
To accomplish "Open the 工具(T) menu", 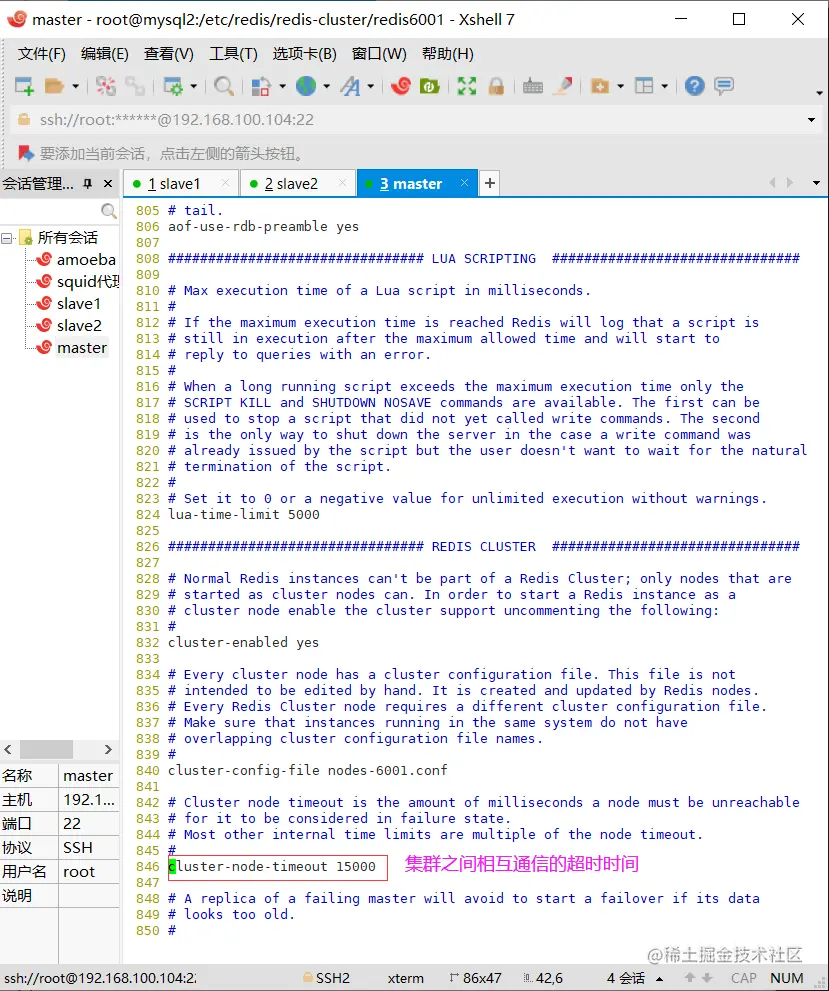I will [x=234, y=54].
